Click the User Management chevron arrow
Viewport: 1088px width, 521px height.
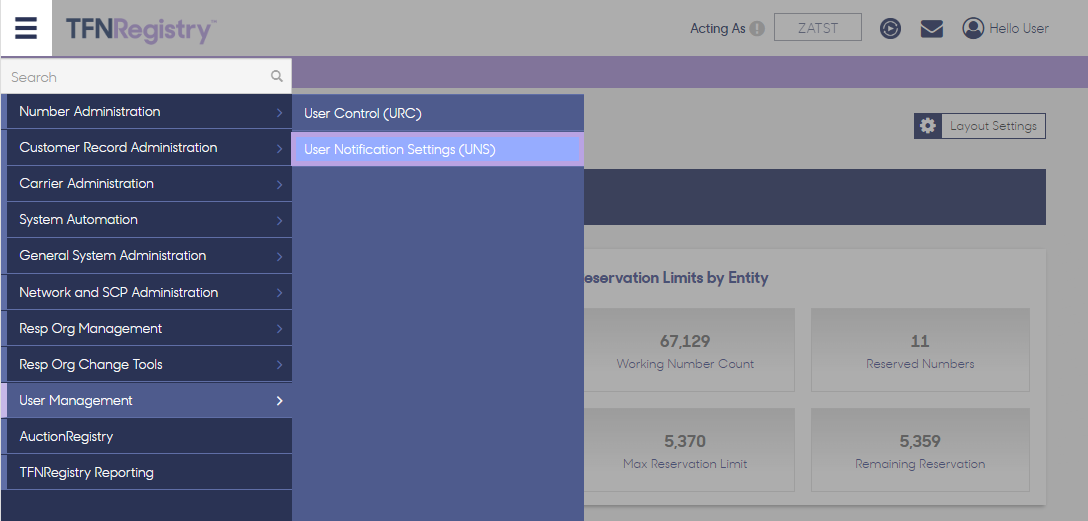pos(279,401)
